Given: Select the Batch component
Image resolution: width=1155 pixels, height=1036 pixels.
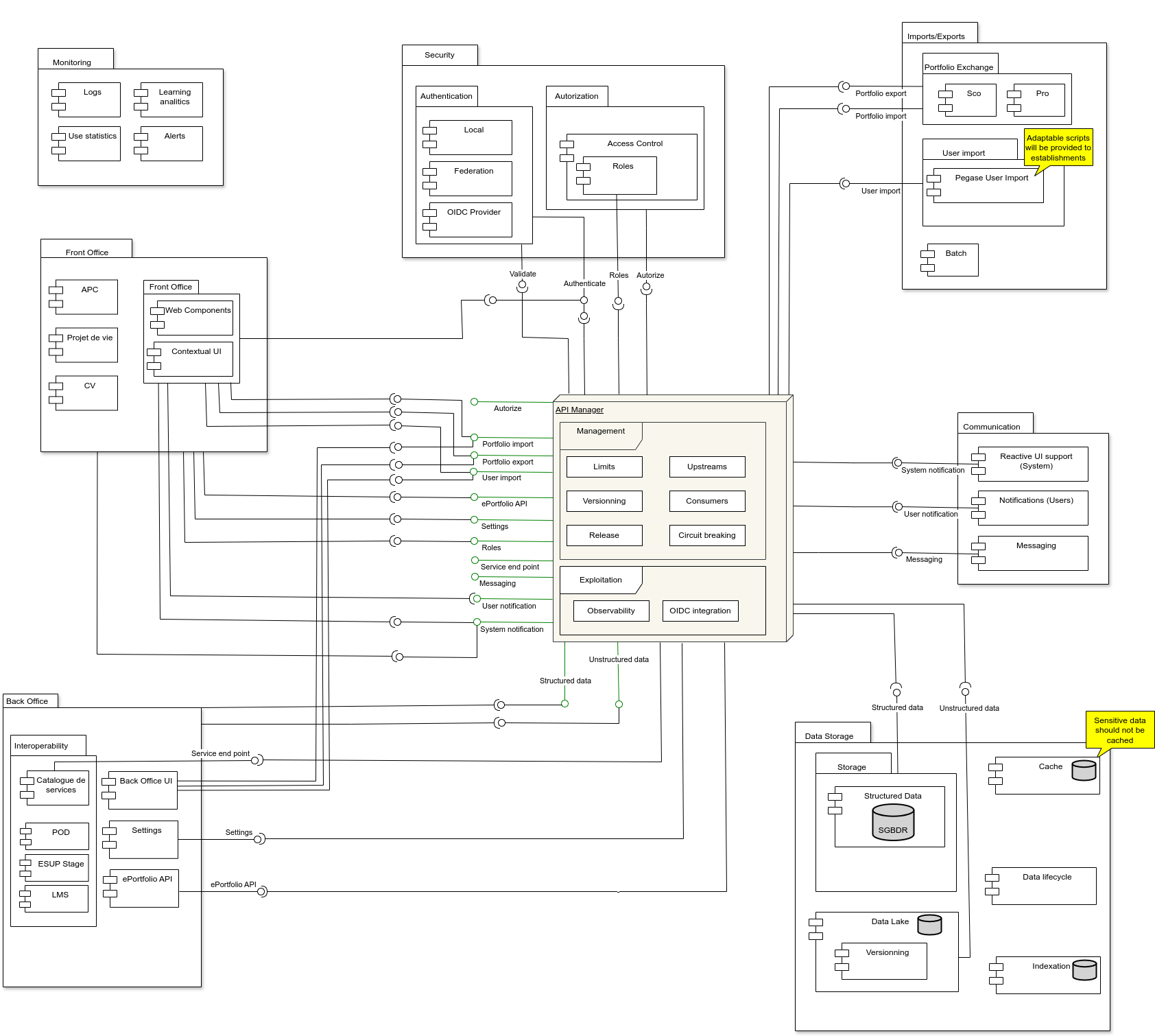Looking at the screenshot, I should tap(949, 260).
